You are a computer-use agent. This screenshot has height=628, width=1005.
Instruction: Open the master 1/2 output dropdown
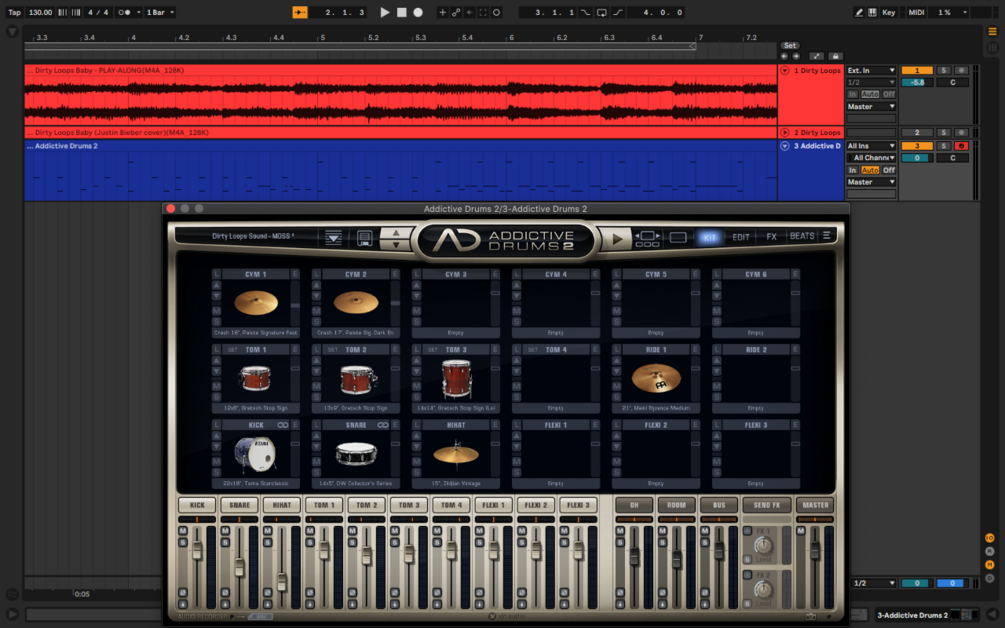click(873, 583)
